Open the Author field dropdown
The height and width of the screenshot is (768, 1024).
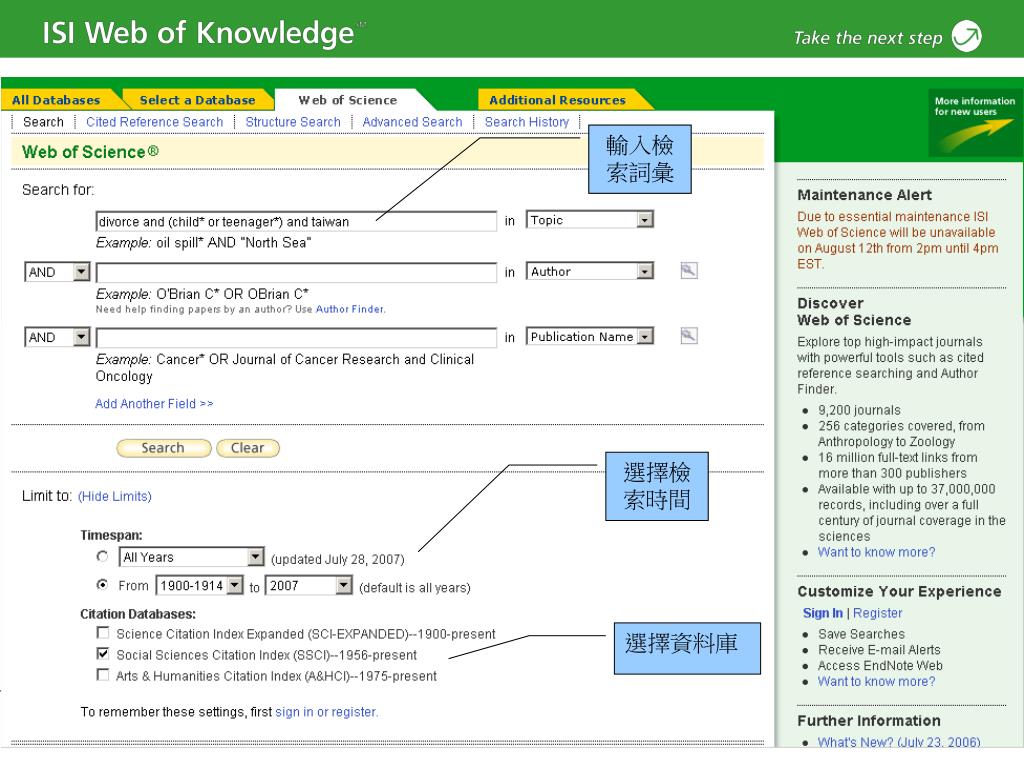590,271
